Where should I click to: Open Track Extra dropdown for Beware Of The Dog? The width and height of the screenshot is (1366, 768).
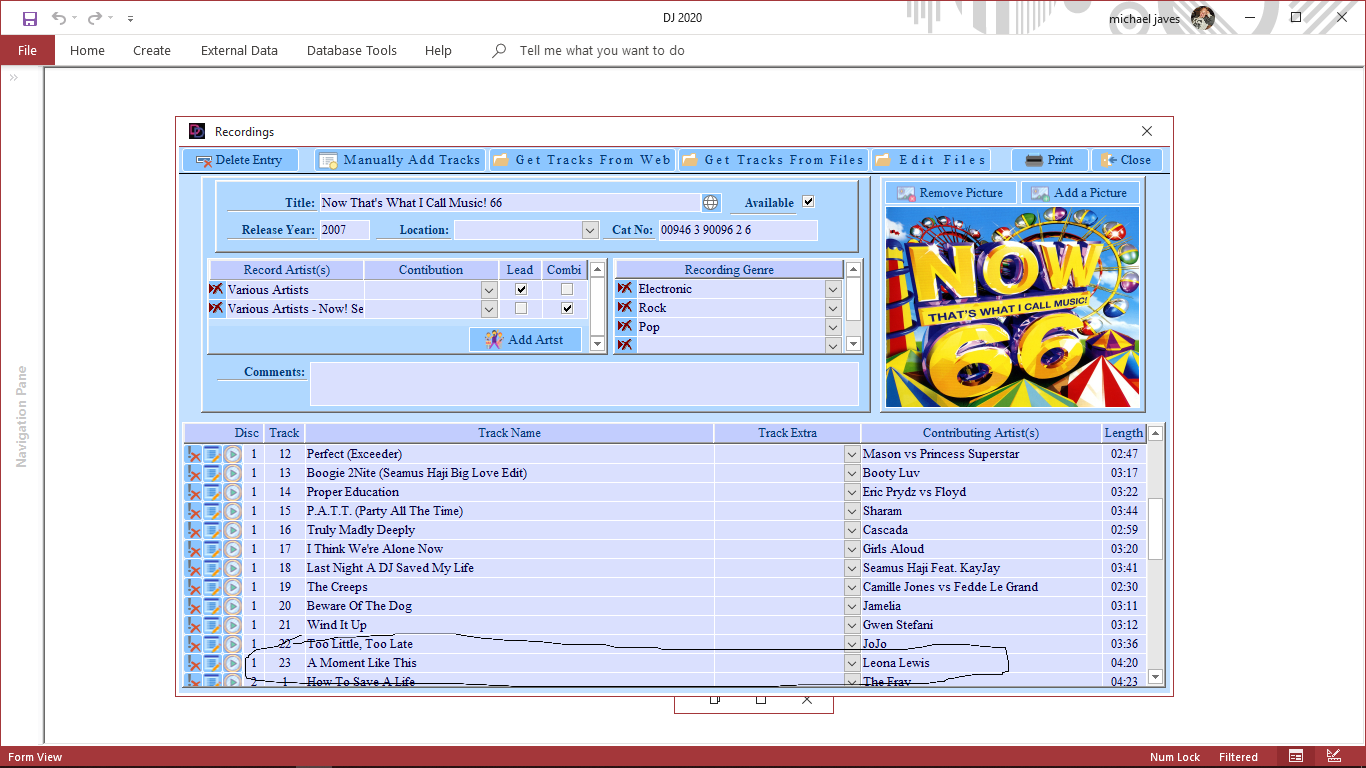click(852, 606)
